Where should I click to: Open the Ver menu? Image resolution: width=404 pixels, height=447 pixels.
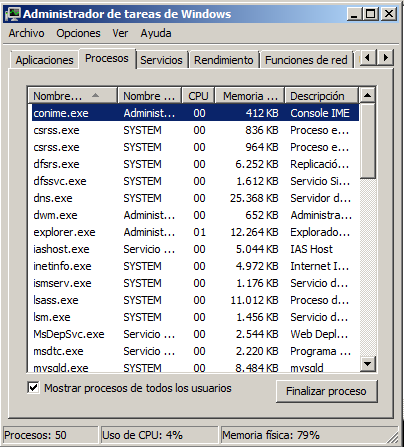pyautogui.click(x=120, y=33)
